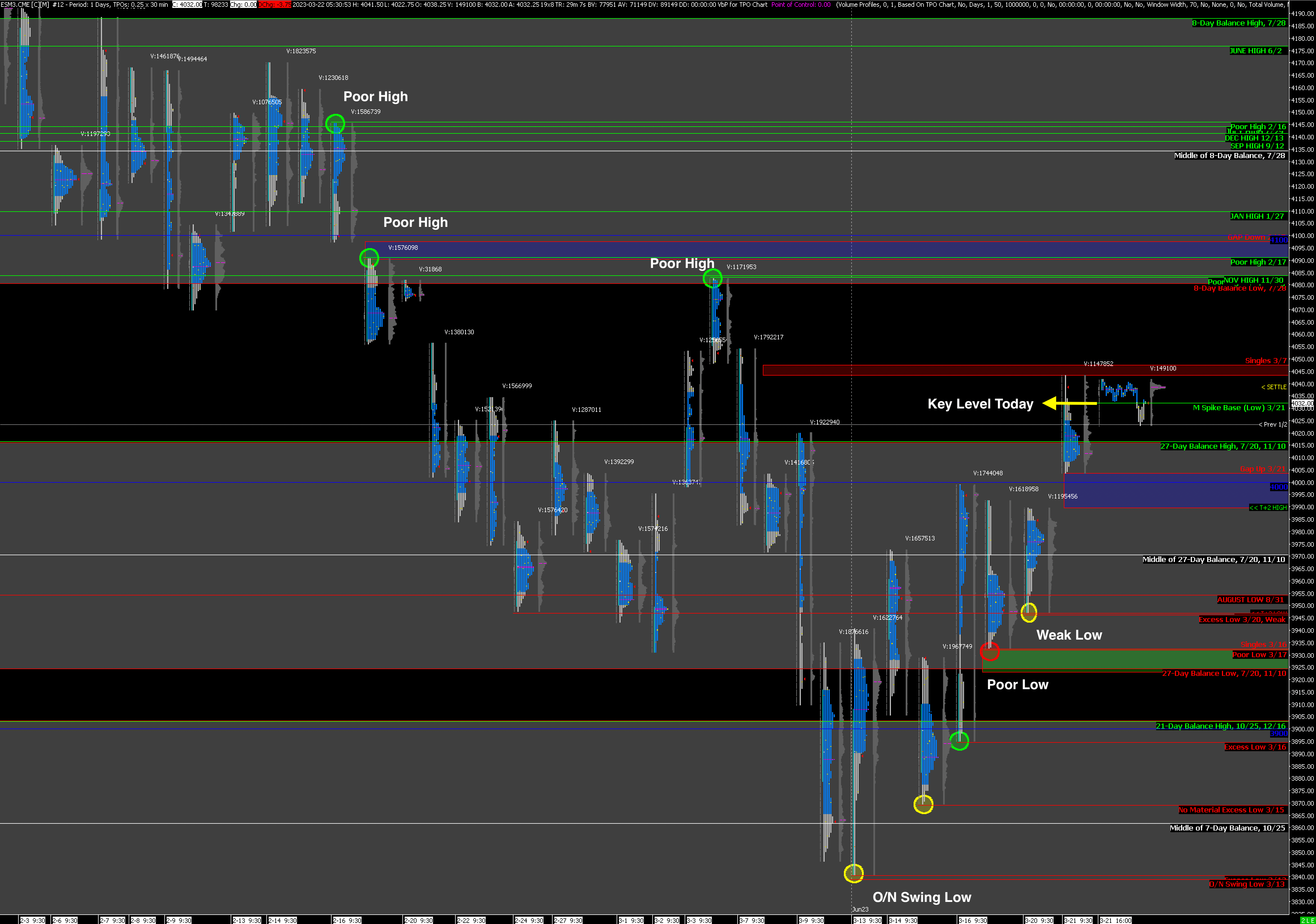This screenshot has width=1316, height=924.
Task: Click the red circle above Poor Low text
Action: [x=990, y=651]
